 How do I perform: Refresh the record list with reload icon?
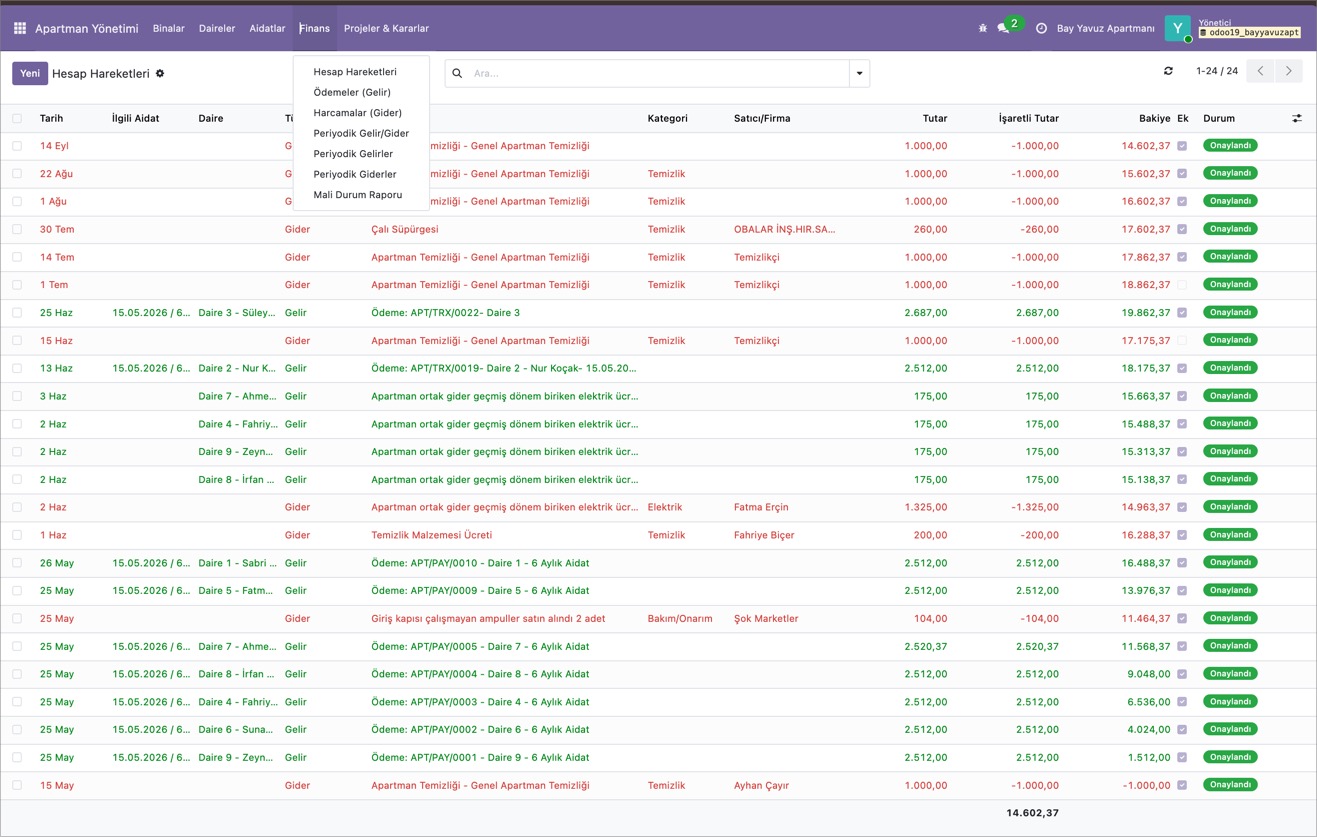point(1168,71)
